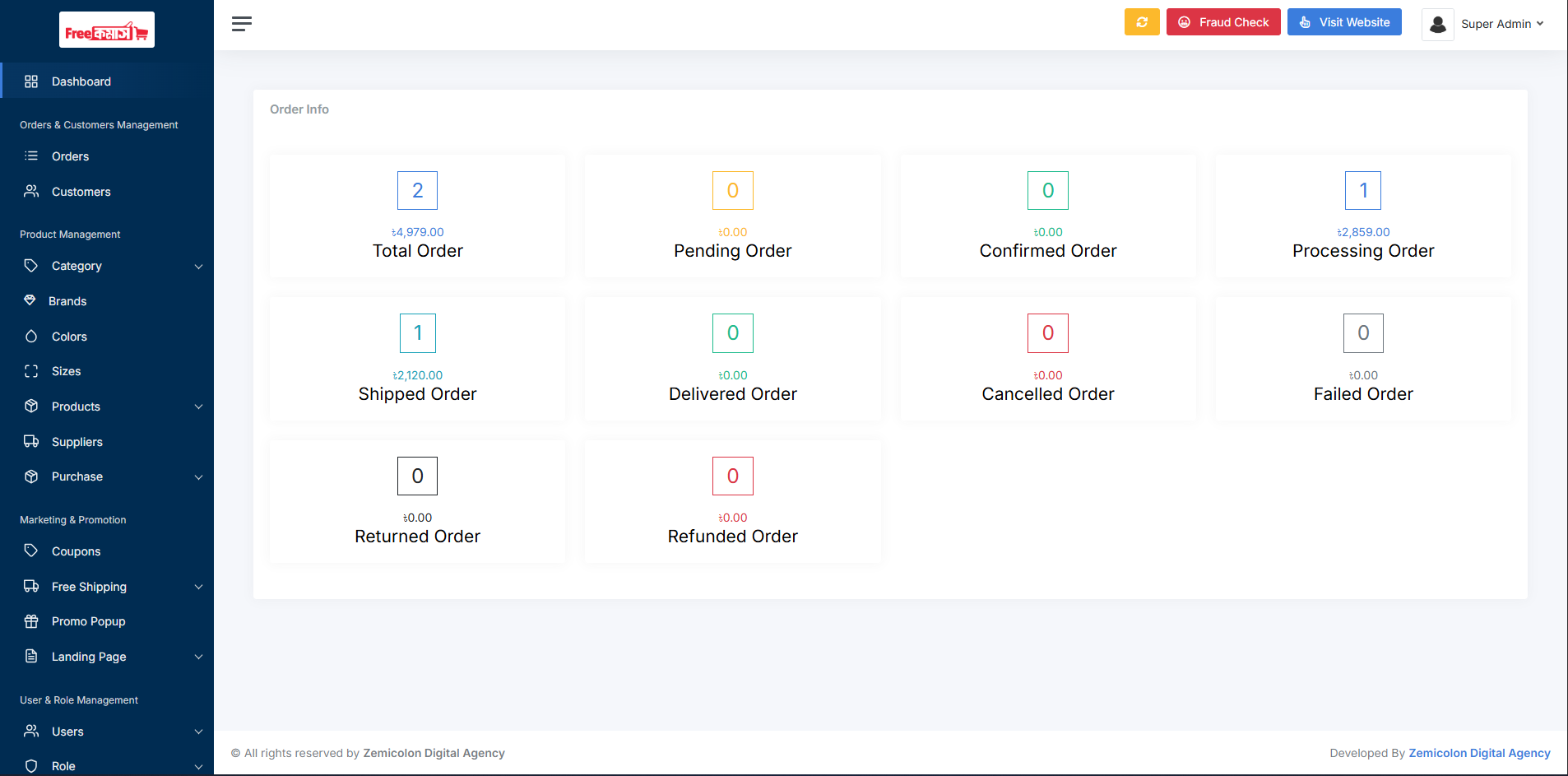The height and width of the screenshot is (776, 1568).
Task: Click the Suppliers truck icon
Action: (x=31, y=442)
